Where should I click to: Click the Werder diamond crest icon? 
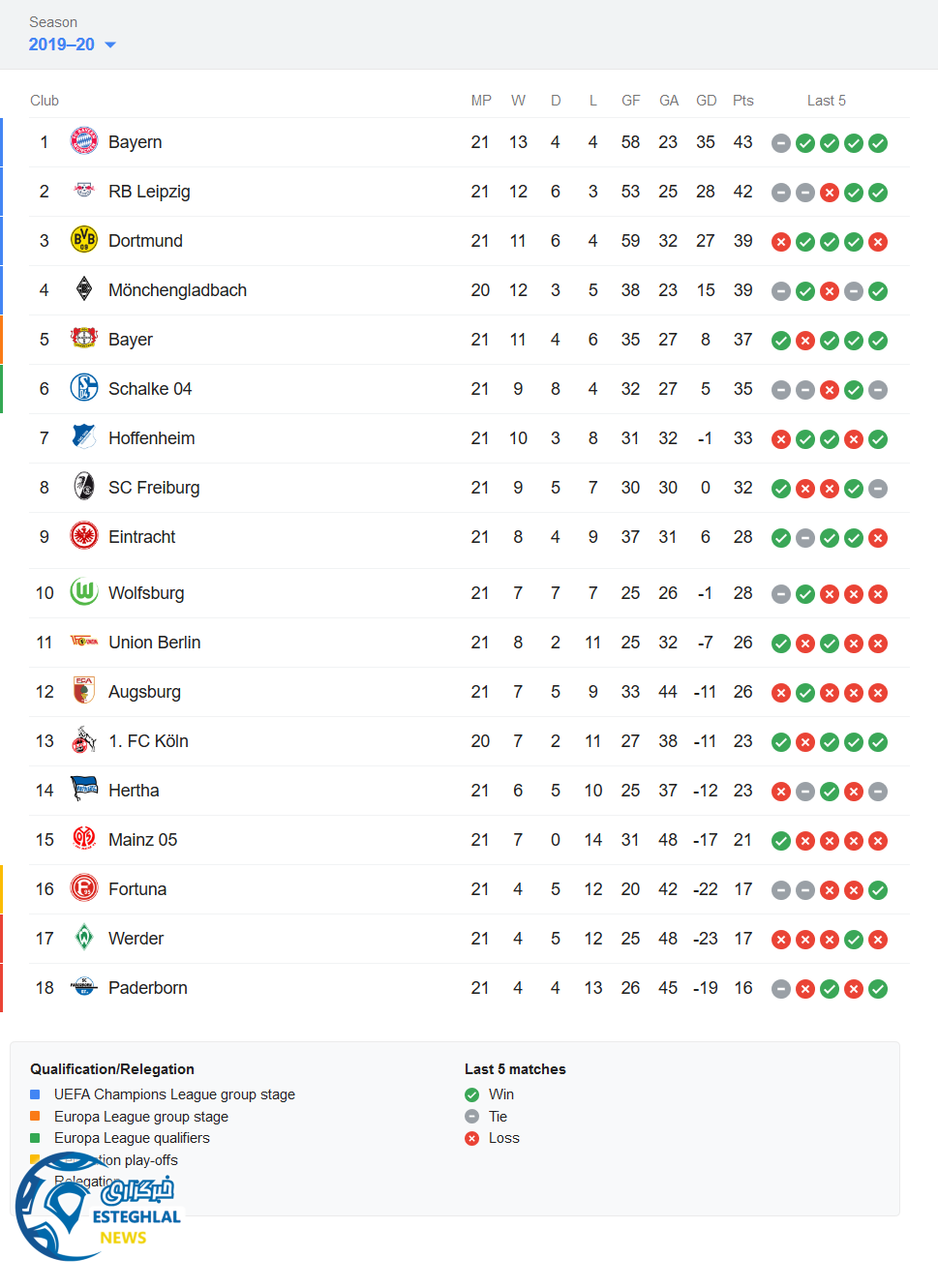[x=84, y=938]
